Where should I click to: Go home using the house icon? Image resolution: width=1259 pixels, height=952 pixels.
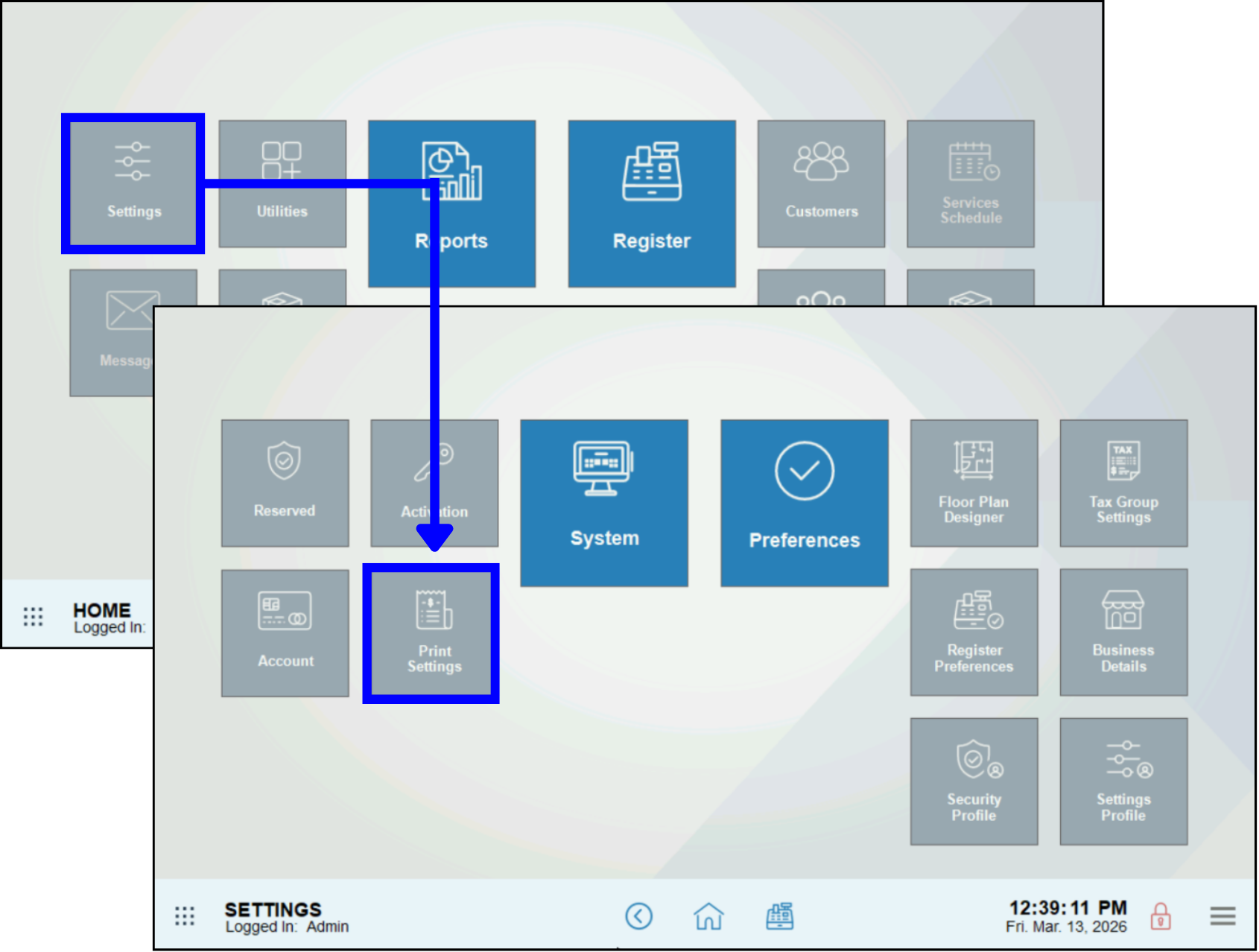[x=709, y=916]
